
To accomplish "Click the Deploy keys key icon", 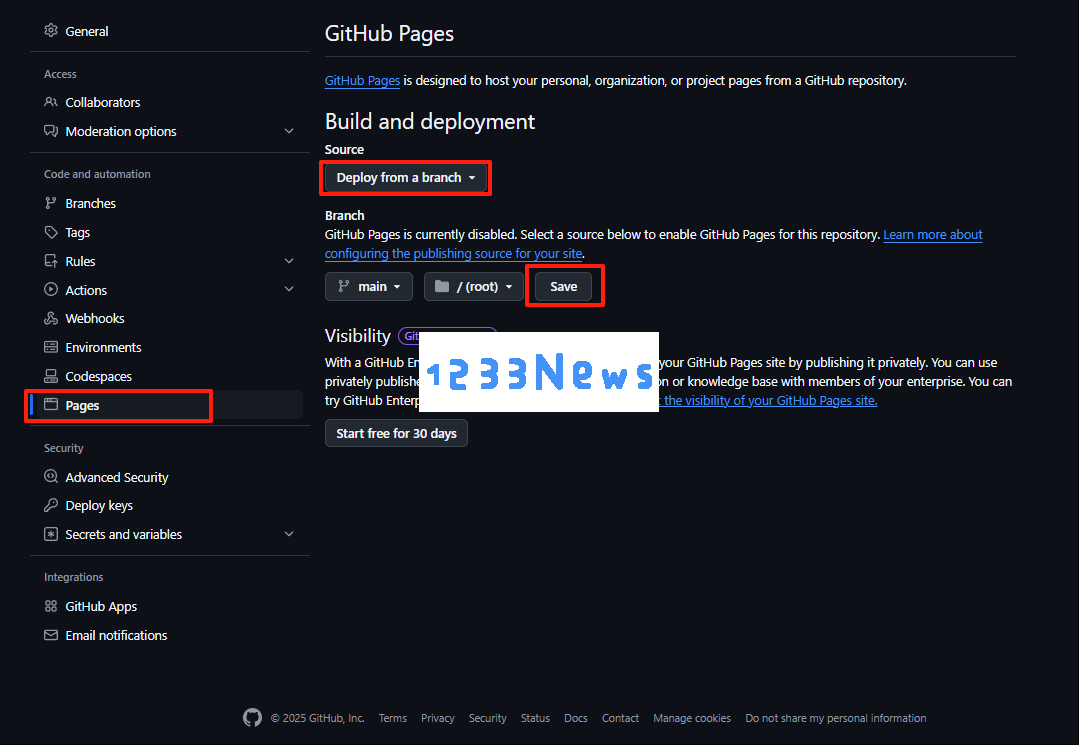I will pos(51,505).
